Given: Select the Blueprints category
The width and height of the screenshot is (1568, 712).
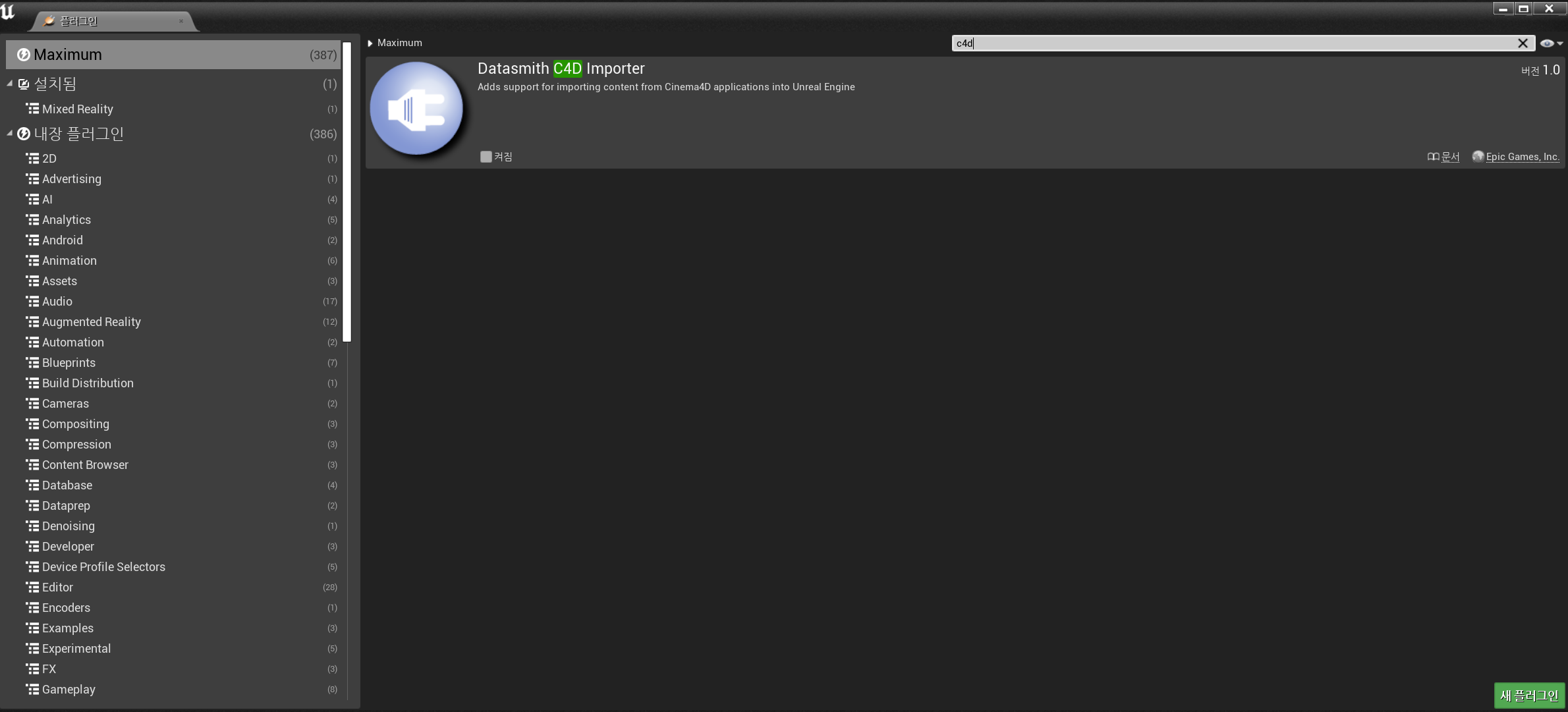Looking at the screenshot, I should click(x=173, y=363).
